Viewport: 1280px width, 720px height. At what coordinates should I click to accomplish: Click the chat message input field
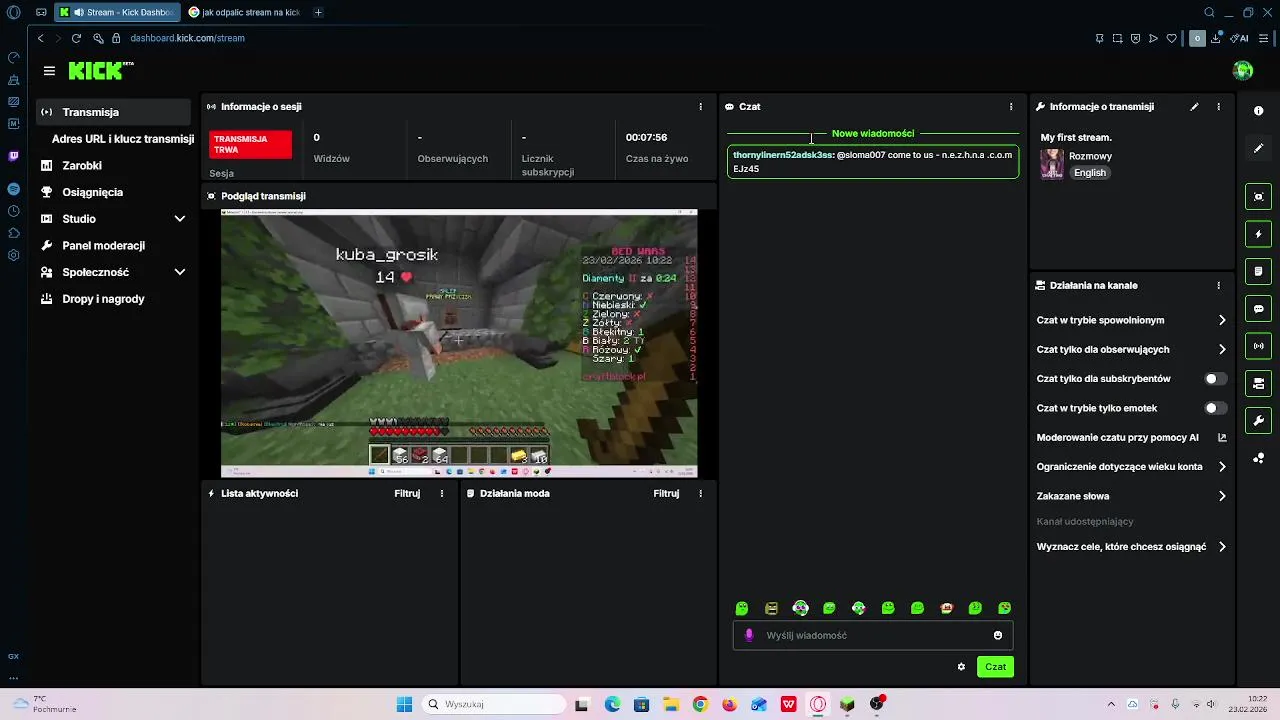click(x=873, y=635)
